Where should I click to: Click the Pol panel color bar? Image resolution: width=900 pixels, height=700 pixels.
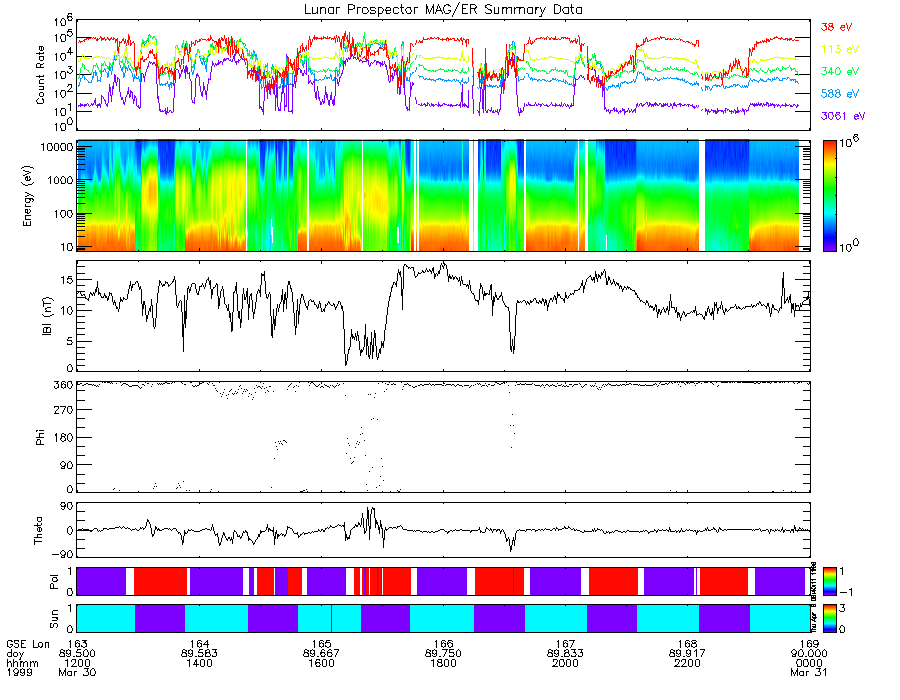coord(829,582)
